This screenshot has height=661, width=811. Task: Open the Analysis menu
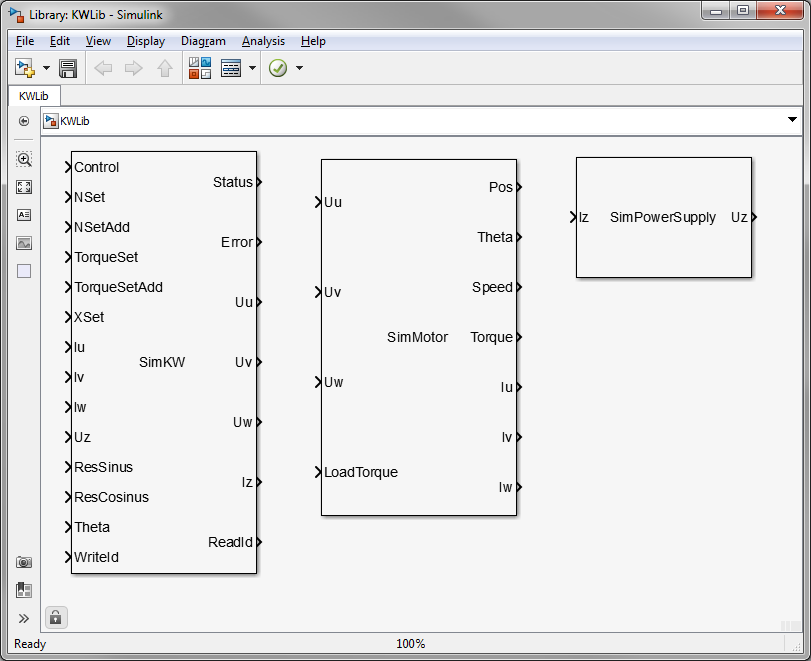[263, 41]
